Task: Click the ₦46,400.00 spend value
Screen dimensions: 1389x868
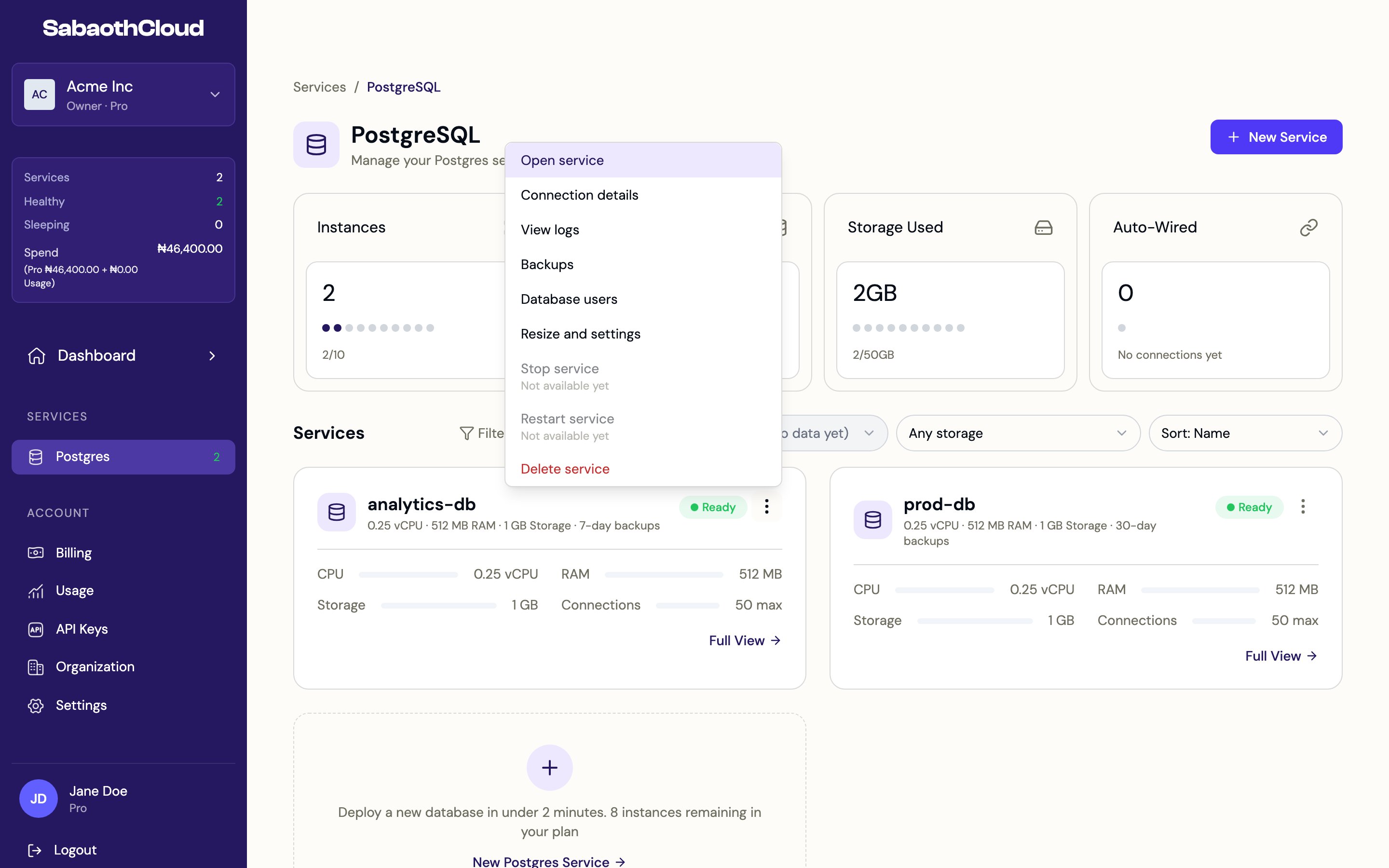Action: [x=190, y=248]
